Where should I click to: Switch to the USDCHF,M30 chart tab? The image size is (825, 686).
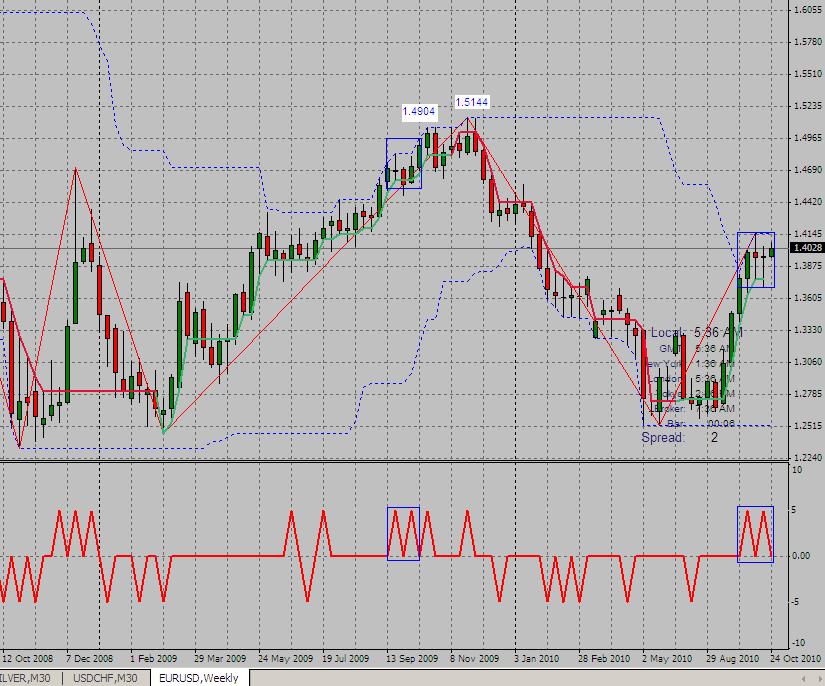pyautogui.click(x=104, y=678)
